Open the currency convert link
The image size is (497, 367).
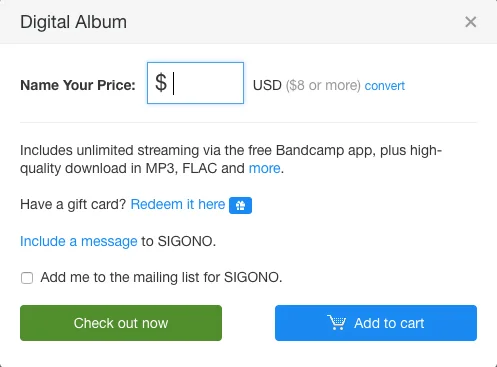point(385,86)
